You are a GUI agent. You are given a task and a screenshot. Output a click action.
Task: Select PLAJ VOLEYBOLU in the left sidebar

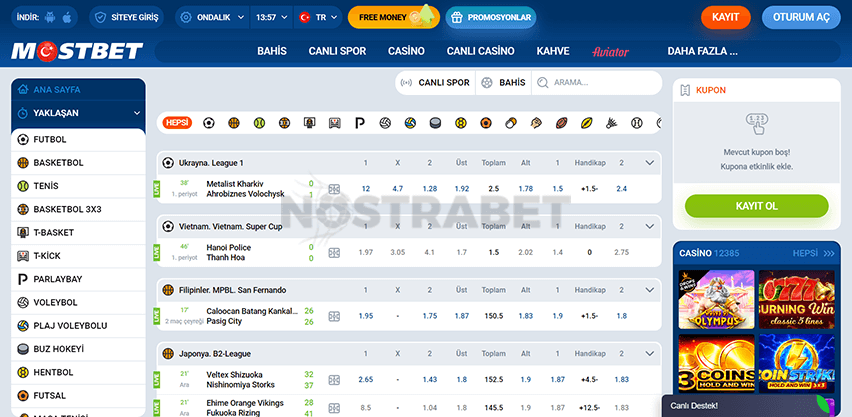click(x=78, y=326)
